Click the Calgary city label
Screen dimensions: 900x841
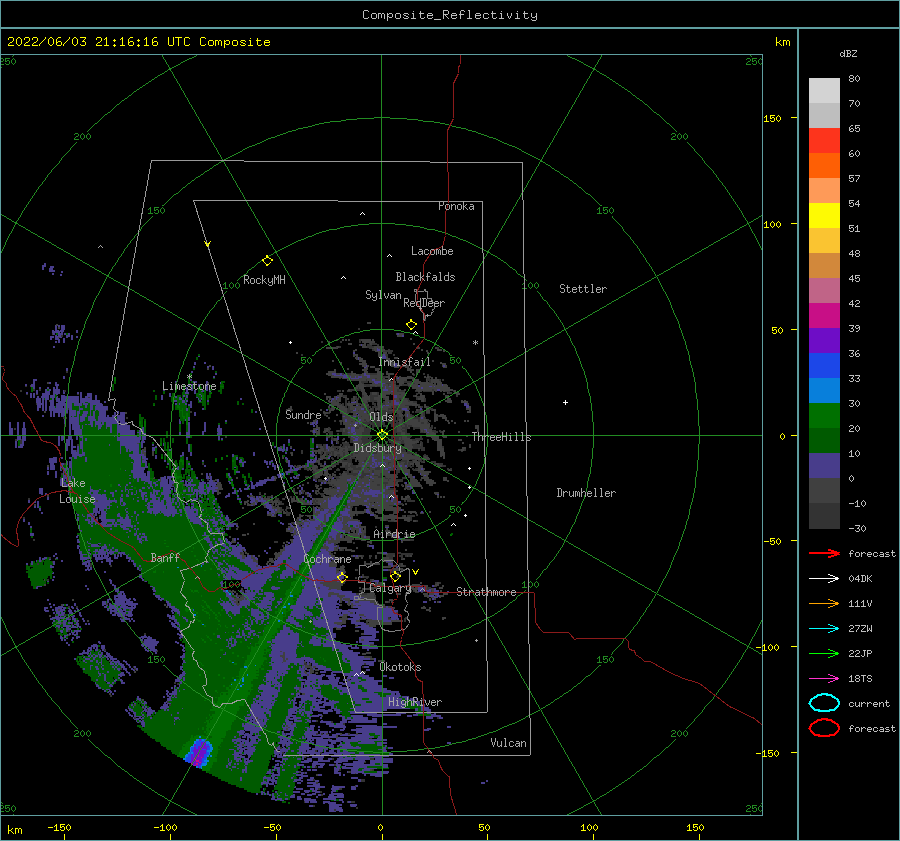[x=390, y=588]
